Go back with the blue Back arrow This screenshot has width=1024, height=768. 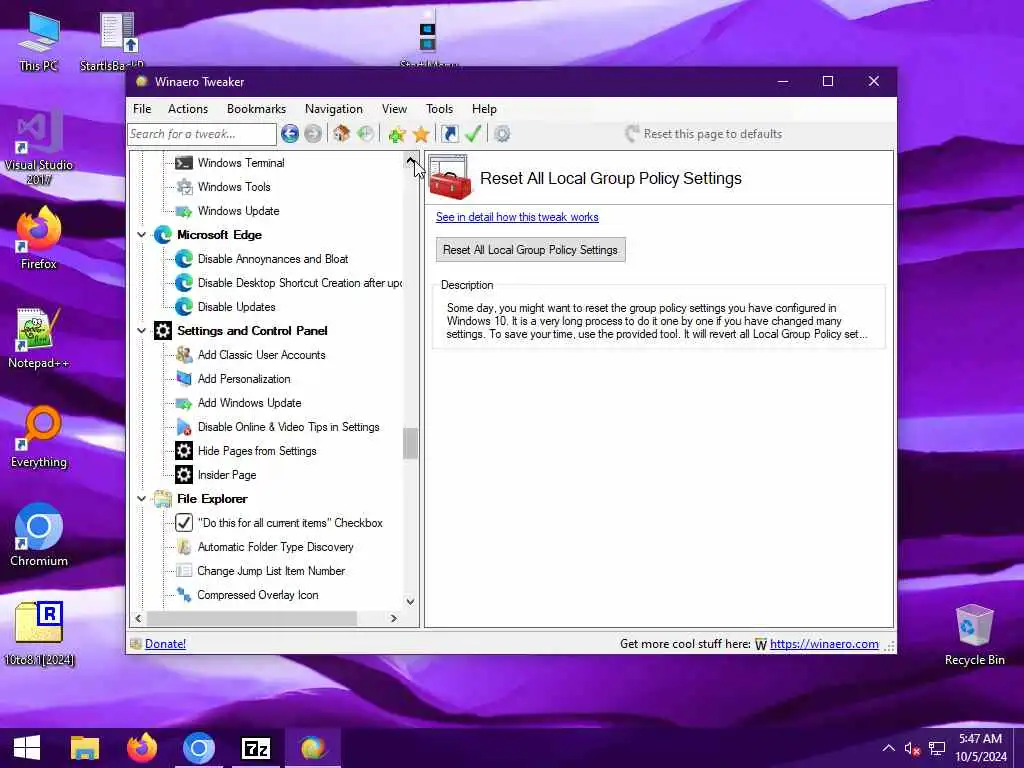tap(290, 134)
